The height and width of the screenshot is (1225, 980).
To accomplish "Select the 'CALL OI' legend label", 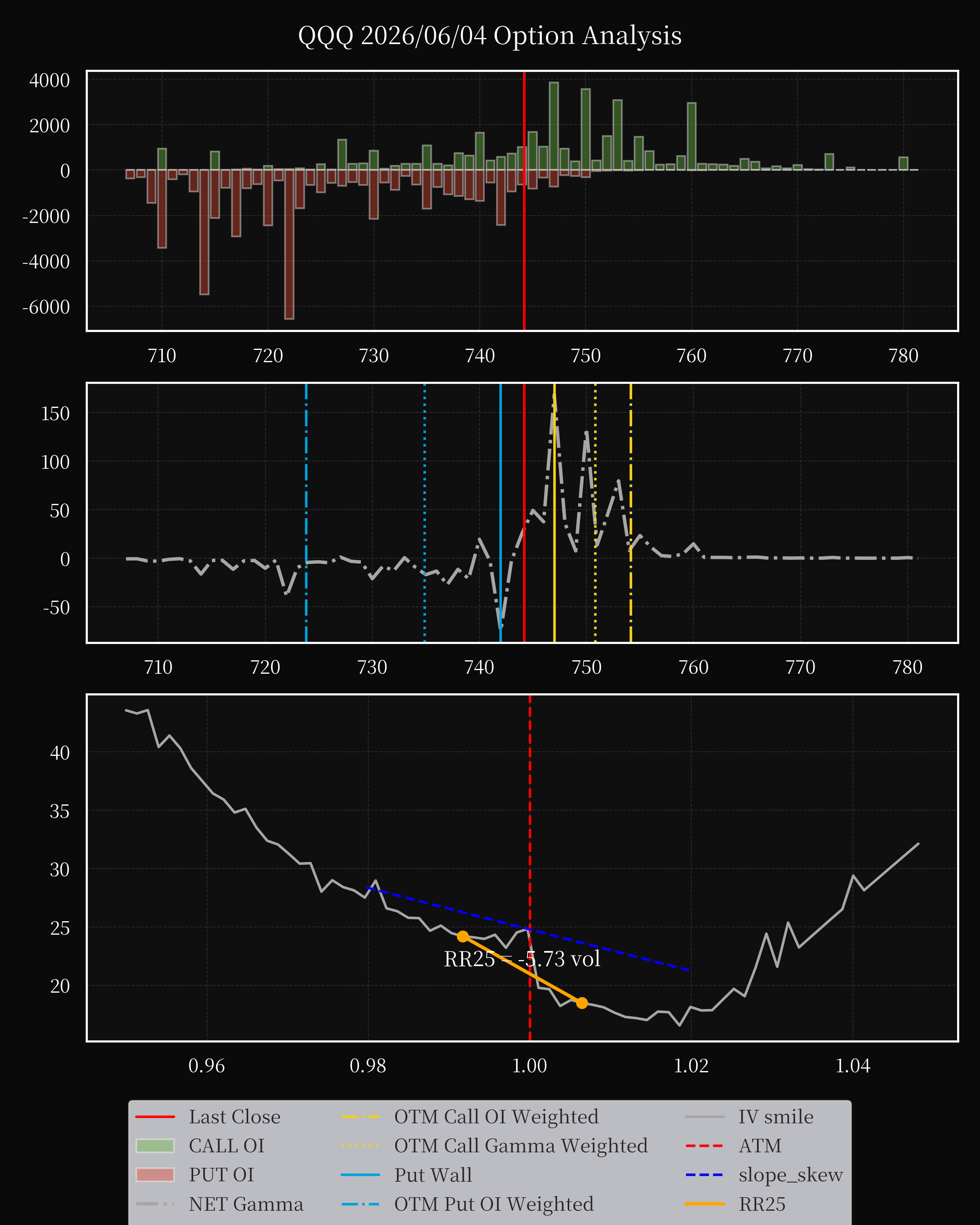I will click(x=227, y=1145).
